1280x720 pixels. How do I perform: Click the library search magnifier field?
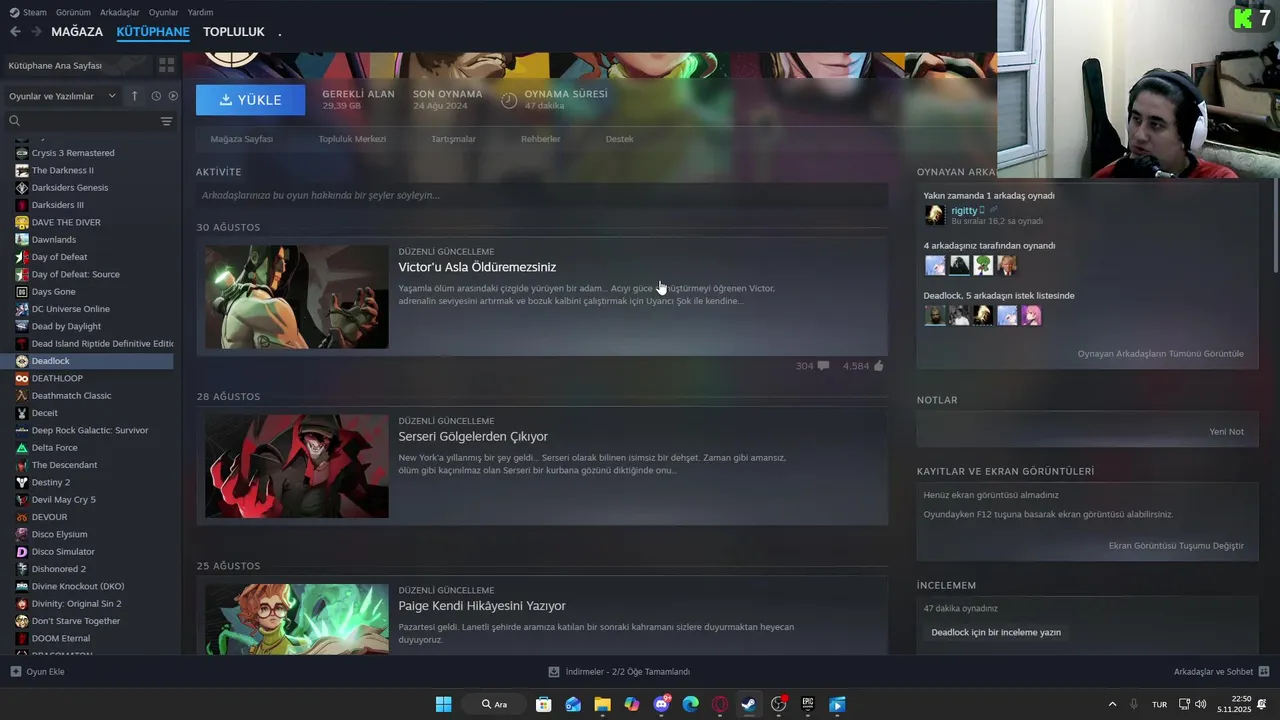pos(80,121)
